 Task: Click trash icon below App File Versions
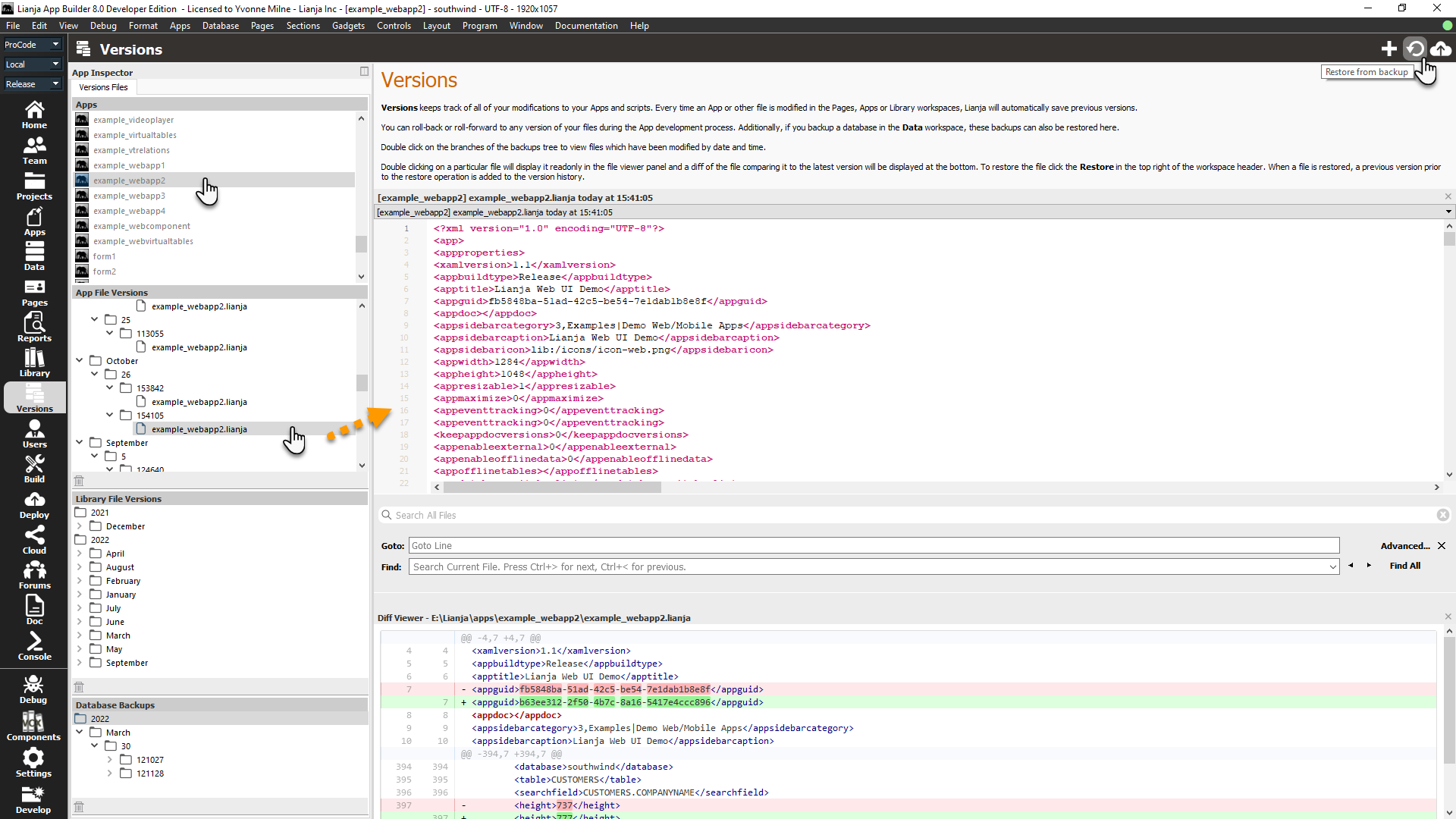79,481
